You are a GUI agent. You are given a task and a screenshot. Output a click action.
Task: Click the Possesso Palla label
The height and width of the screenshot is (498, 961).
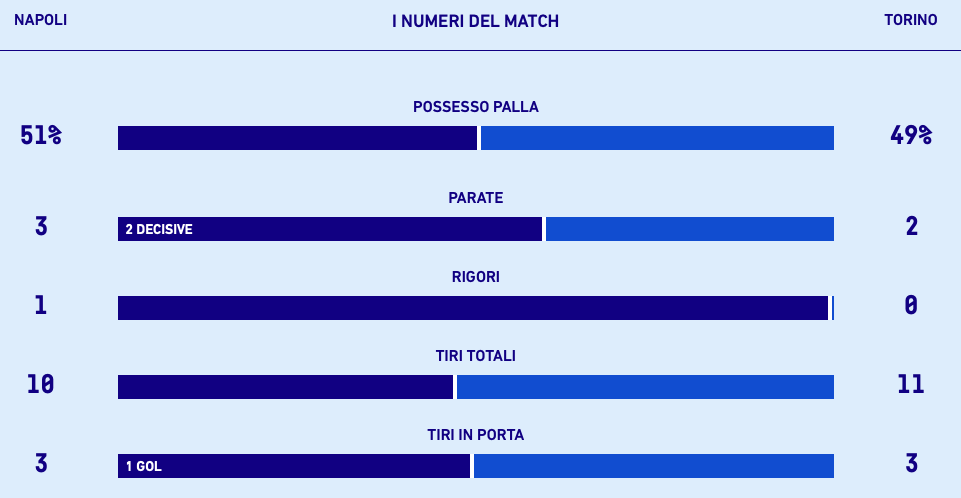coord(476,107)
